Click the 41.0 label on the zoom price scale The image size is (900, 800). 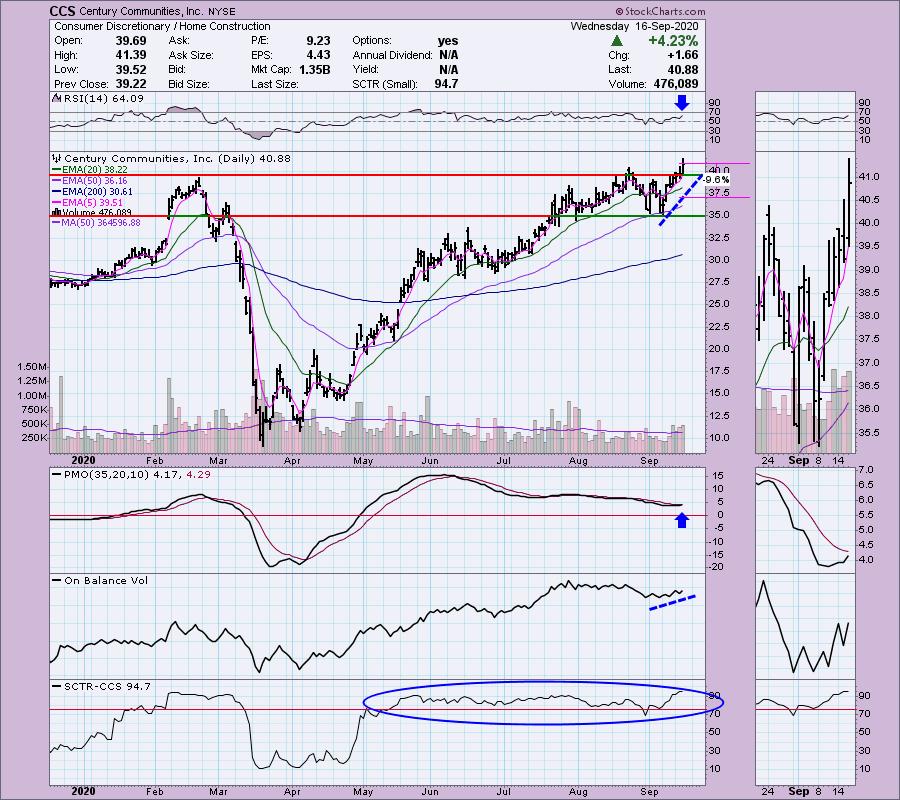(870, 176)
